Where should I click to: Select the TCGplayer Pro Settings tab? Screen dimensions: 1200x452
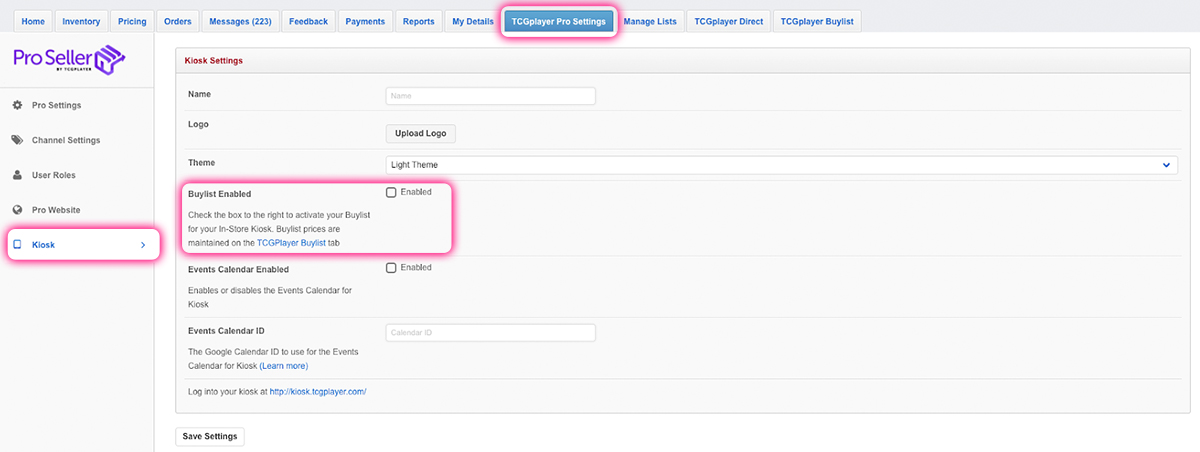559,21
